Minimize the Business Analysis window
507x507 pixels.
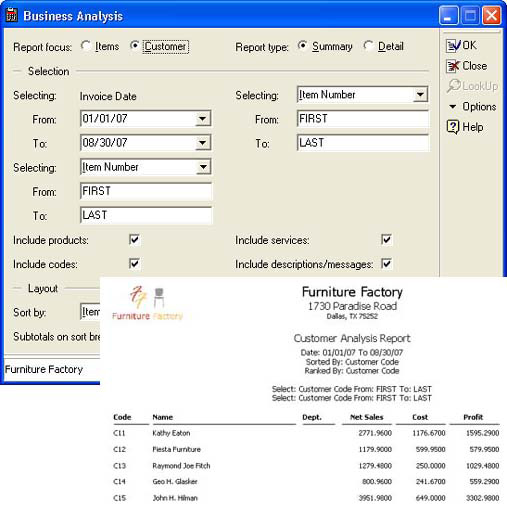click(x=448, y=15)
